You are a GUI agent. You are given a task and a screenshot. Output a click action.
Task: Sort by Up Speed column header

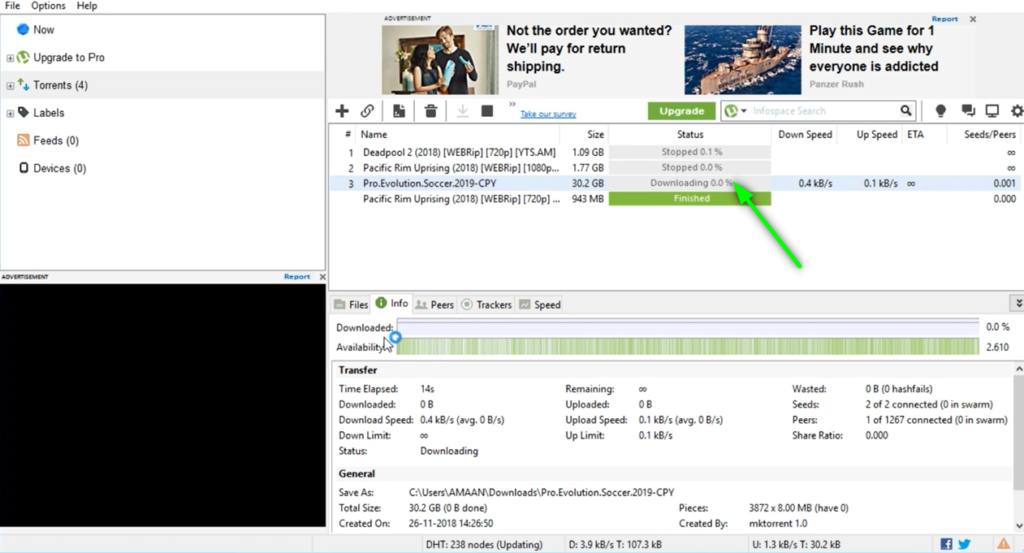(x=870, y=134)
